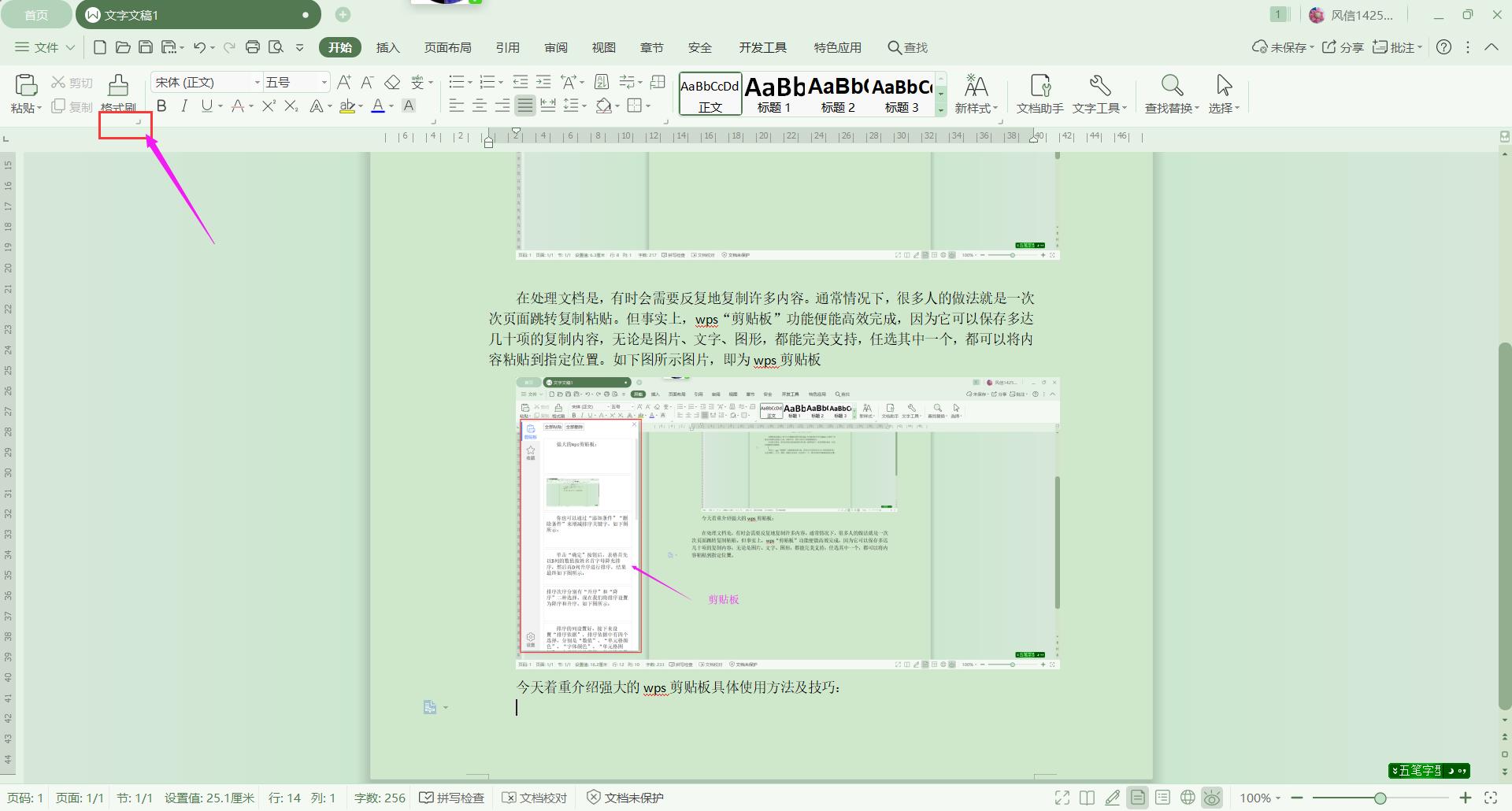
Task: Click the zoom slider handle
Action: (1380, 798)
